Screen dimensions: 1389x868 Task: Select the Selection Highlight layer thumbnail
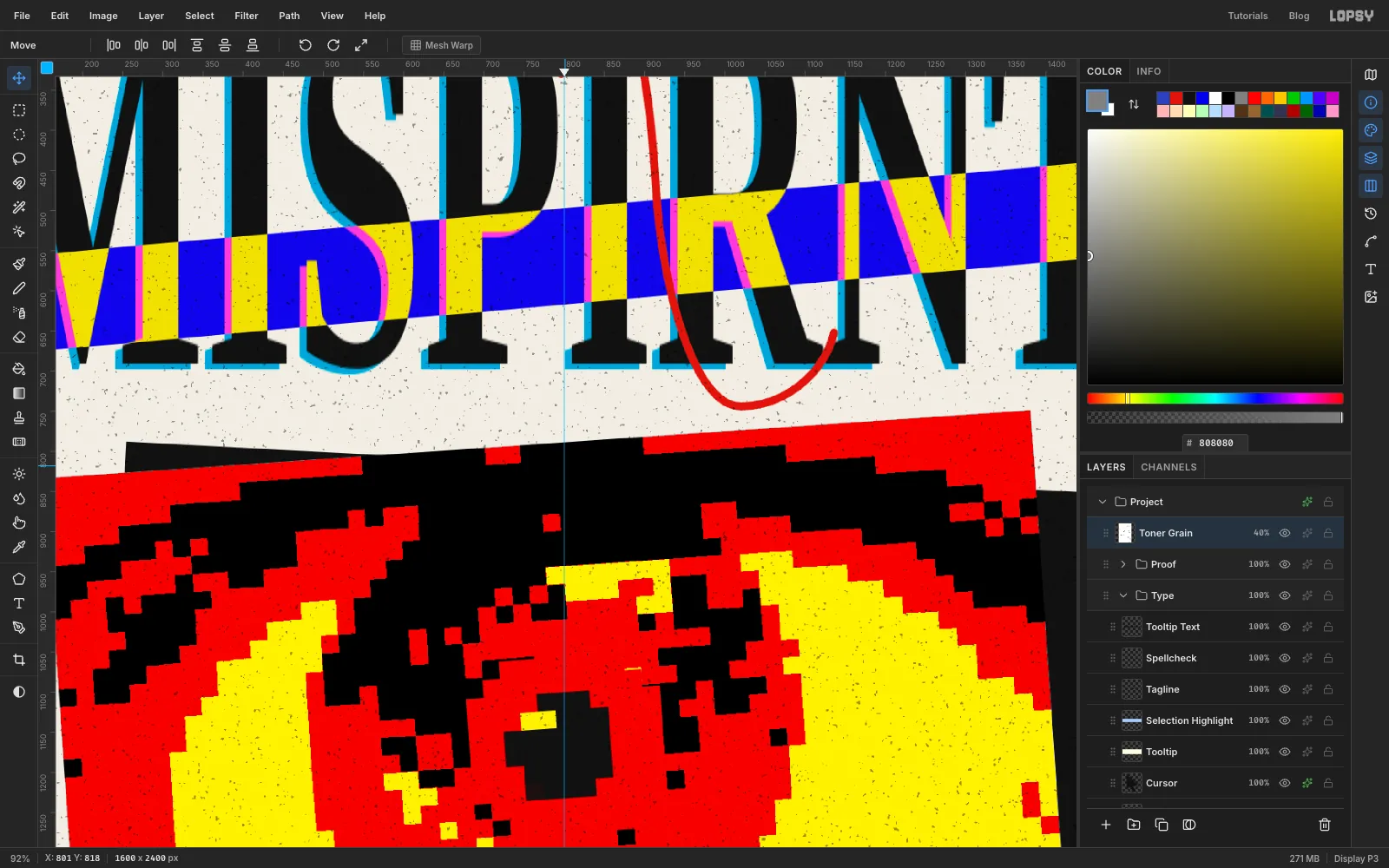(1132, 720)
